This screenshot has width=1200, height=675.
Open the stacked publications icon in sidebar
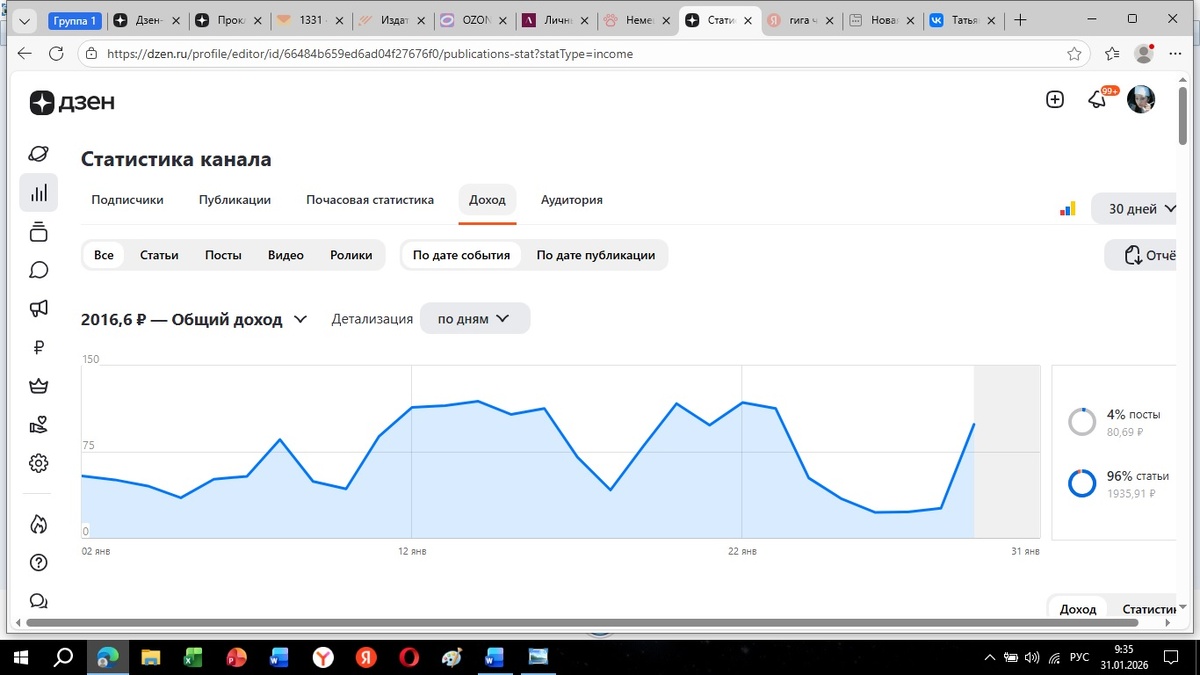[x=38, y=231]
